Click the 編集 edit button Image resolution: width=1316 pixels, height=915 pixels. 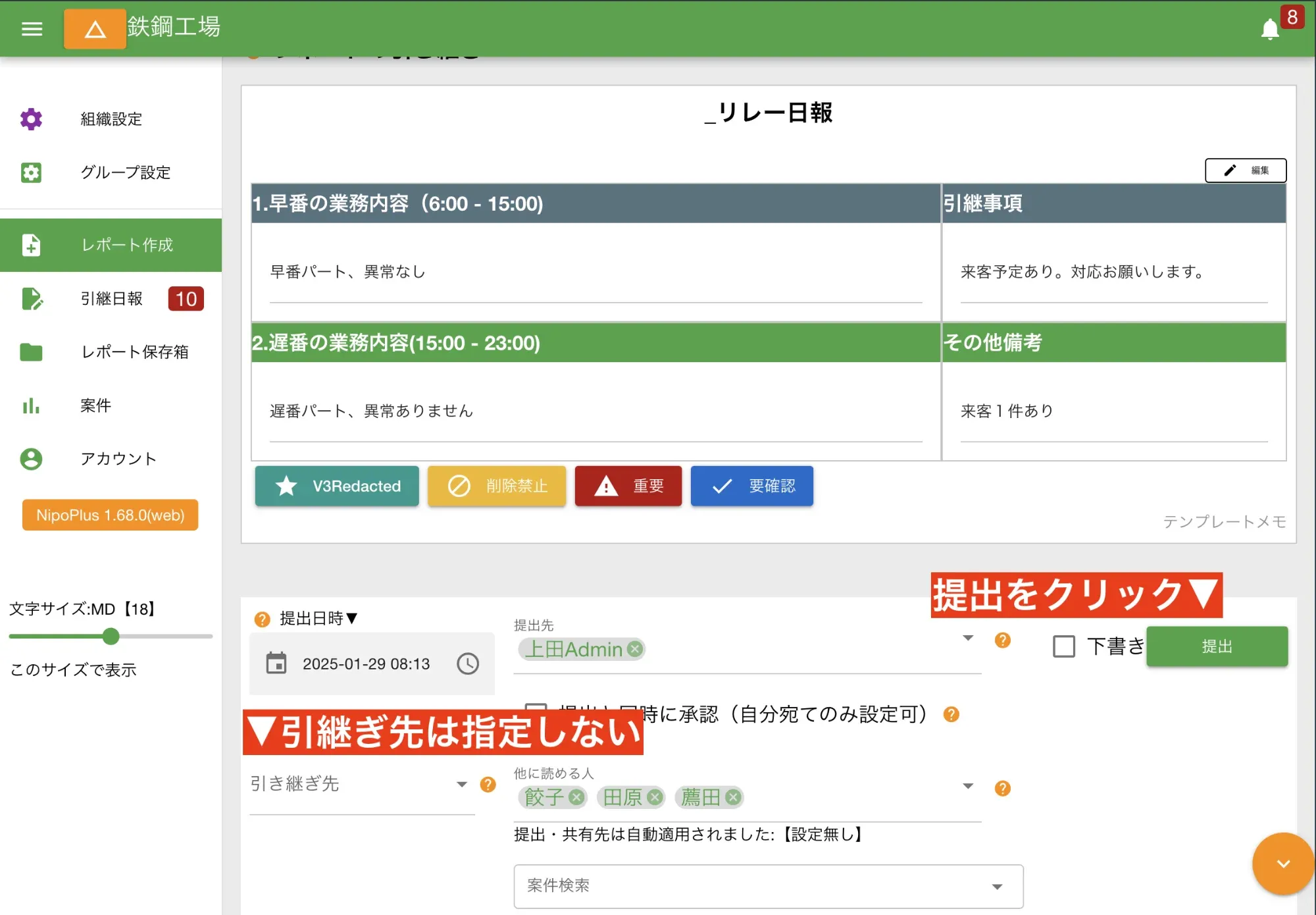click(x=1245, y=170)
